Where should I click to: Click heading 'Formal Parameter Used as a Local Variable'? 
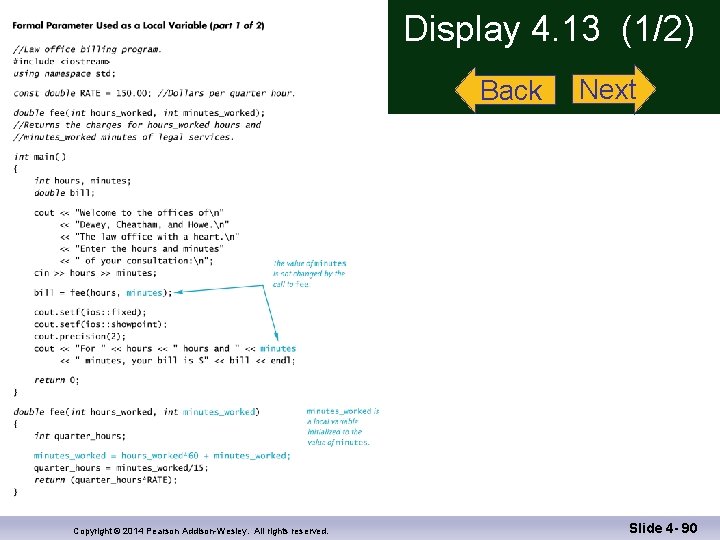click(x=138, y=25)
